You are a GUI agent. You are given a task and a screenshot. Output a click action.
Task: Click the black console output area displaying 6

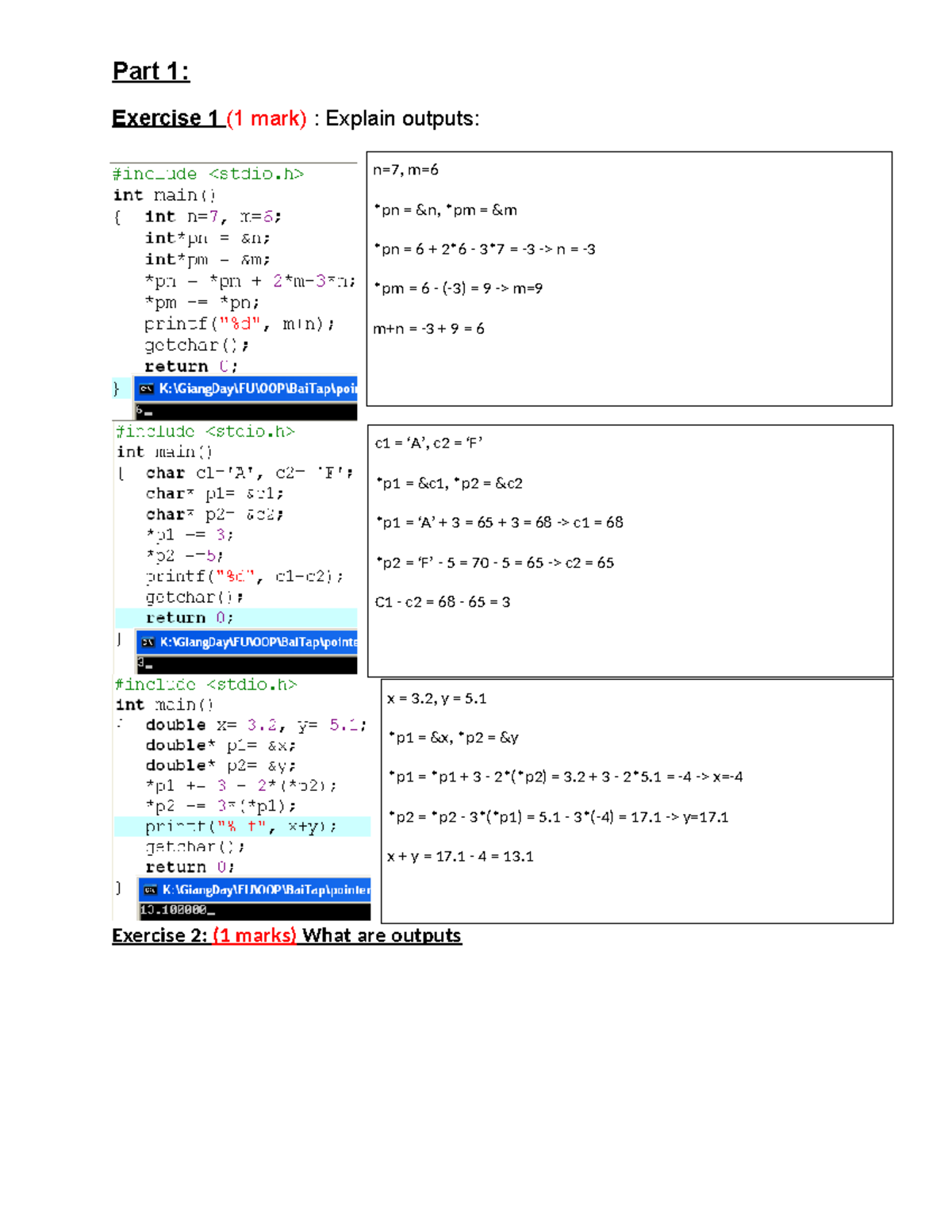[238, 410]
